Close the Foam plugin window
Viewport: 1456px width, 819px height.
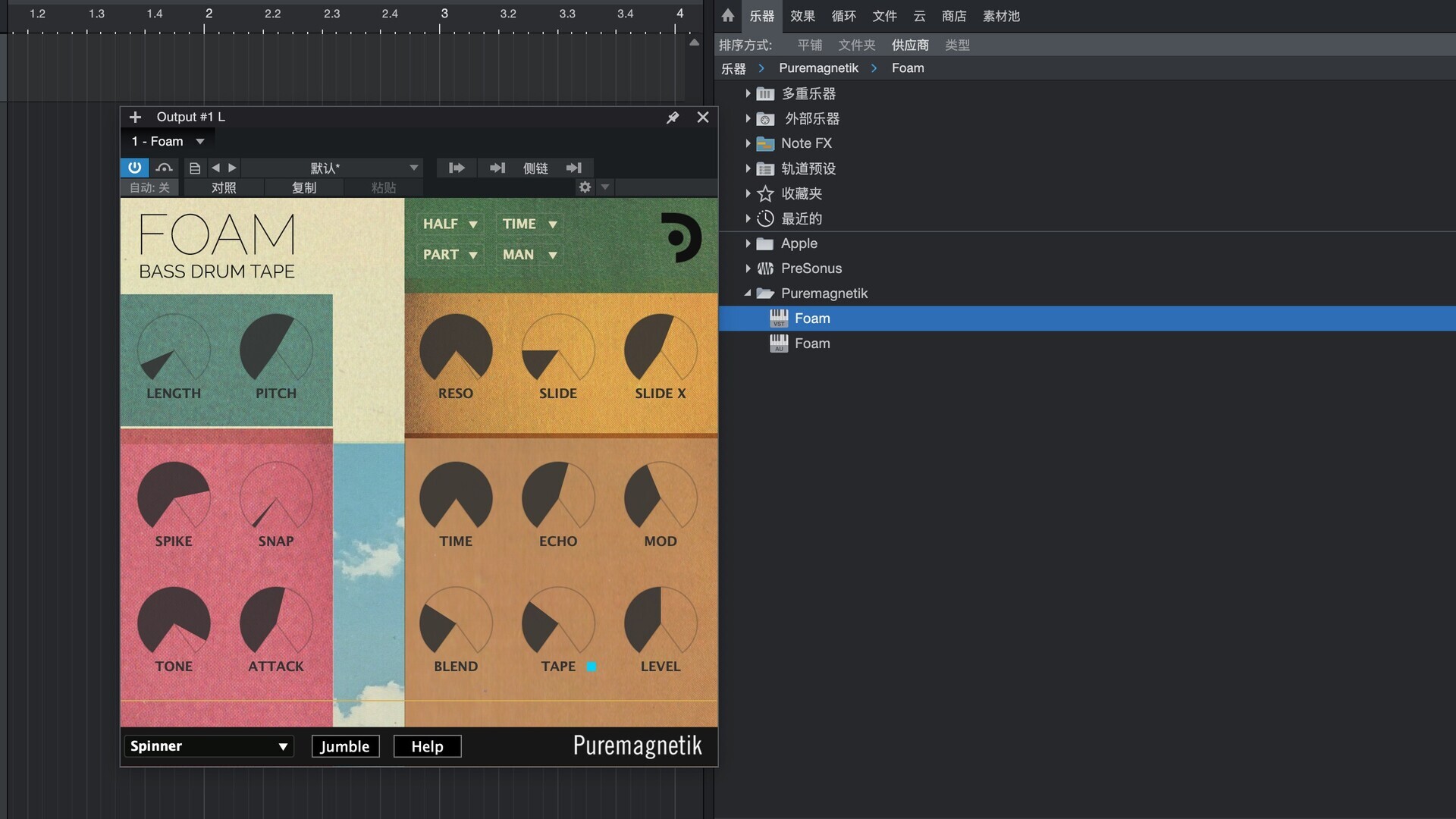[x=703, y=117]
